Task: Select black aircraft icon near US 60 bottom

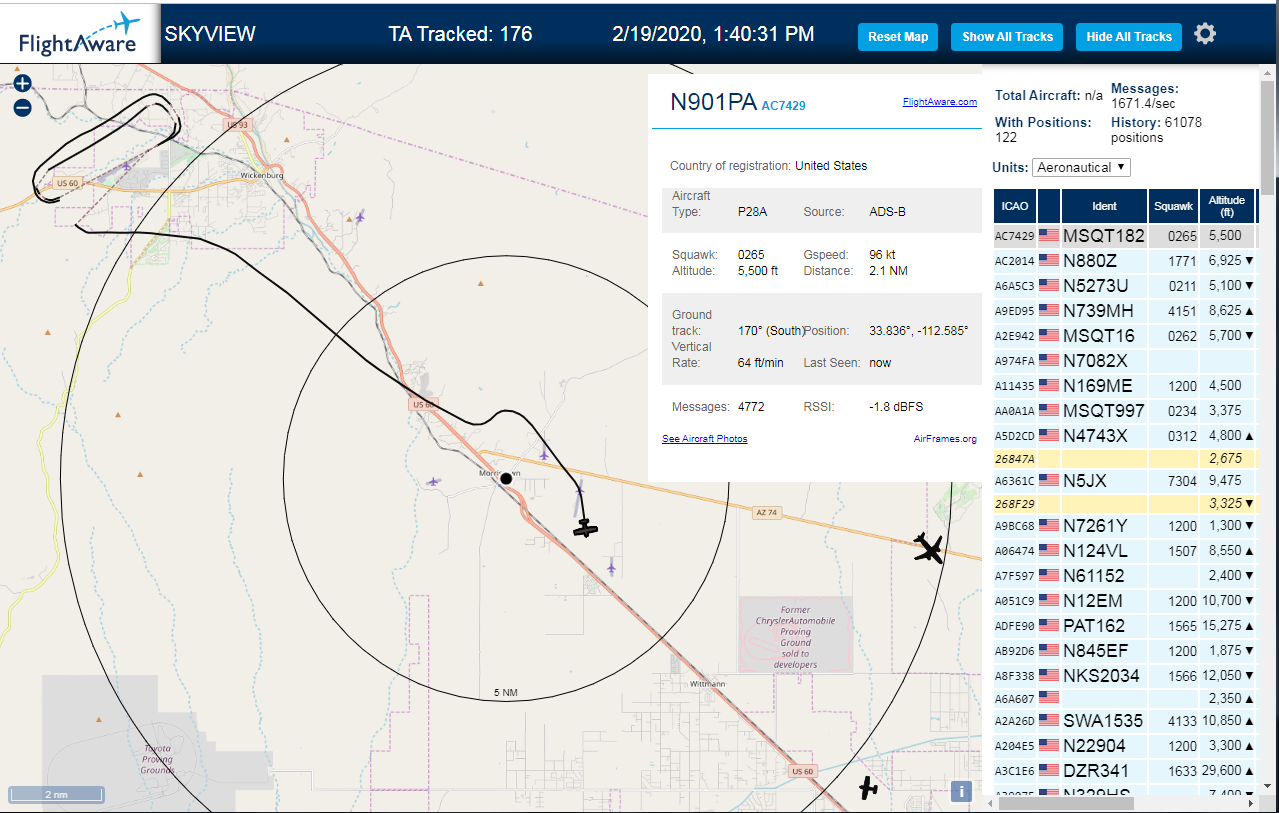Action: click(x=868, y=788)
